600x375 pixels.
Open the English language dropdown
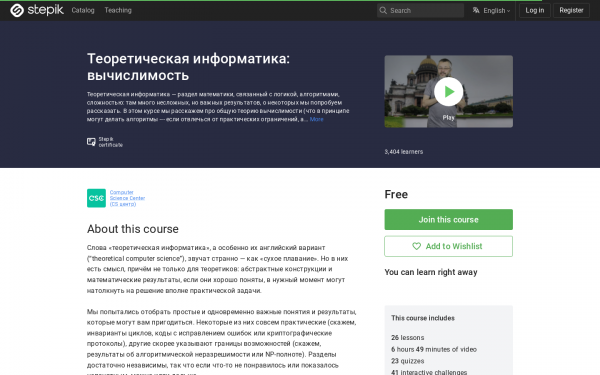coord(496,10)
